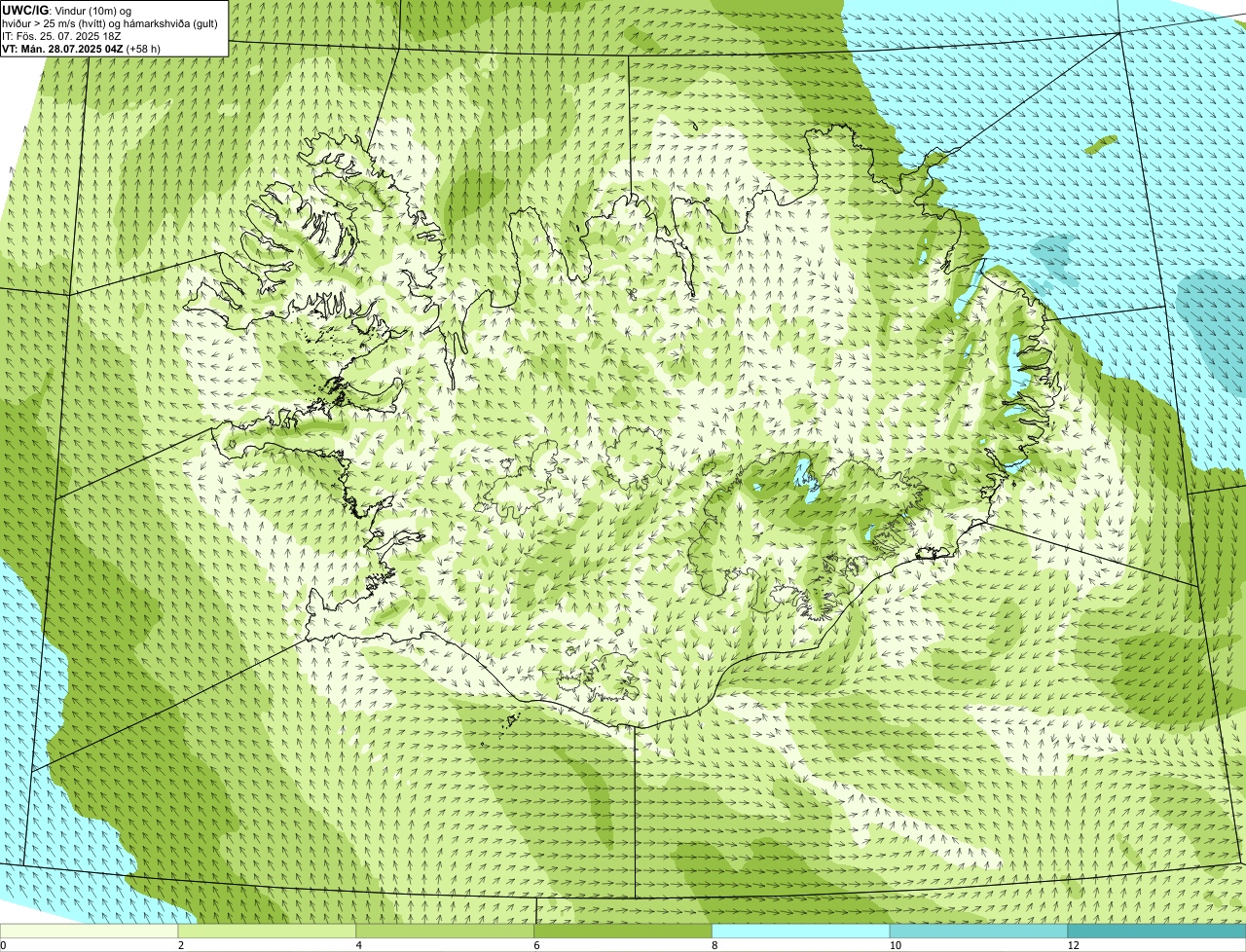
Task: Click the "hviður > 25 m/s (hvítt)" description line
Action: pyautogui.click(x=109, y=23)
